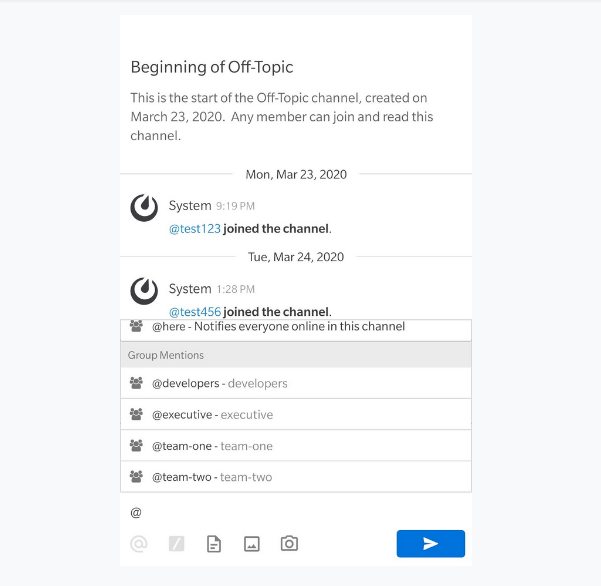This screenshot has height=586, width=601.
Task: Click System avatar on 1:28 PM post
Action: coord(144,291)
